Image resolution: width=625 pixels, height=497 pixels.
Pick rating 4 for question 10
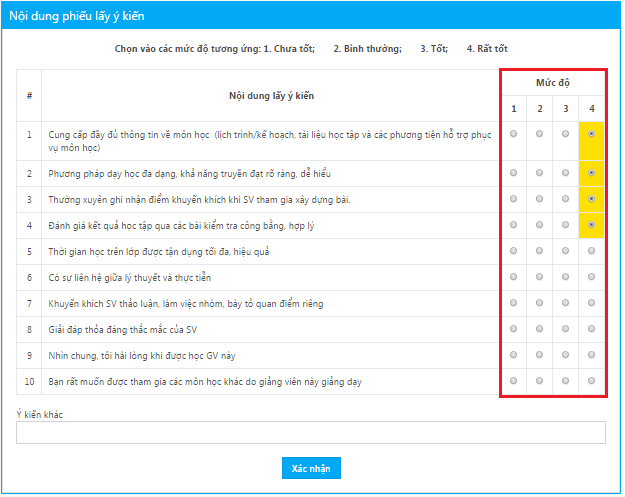tap(592, 381)
